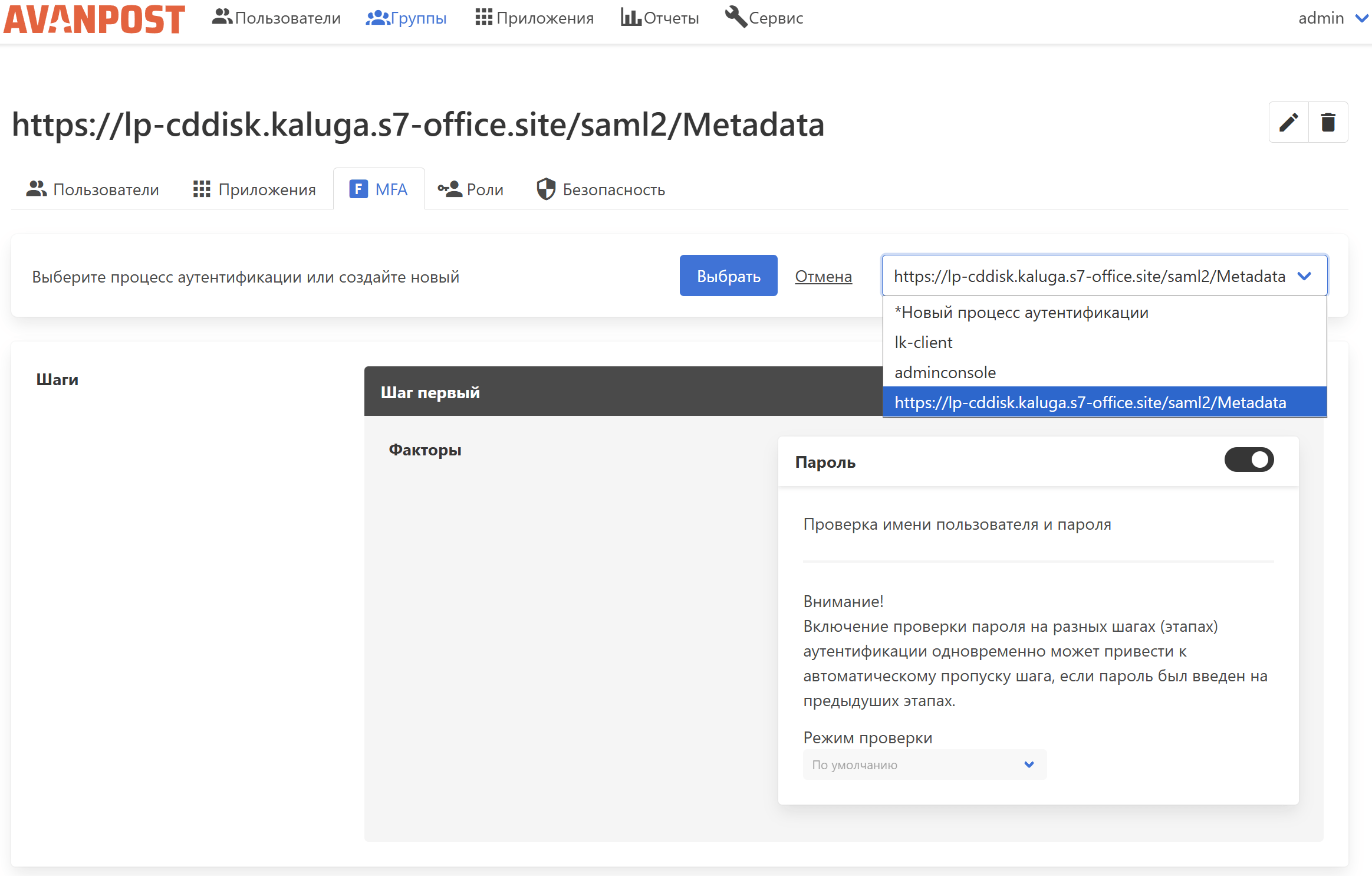Click the Факторы label
Viewport: 1372px width, 876px height.
tap(425, 450)
